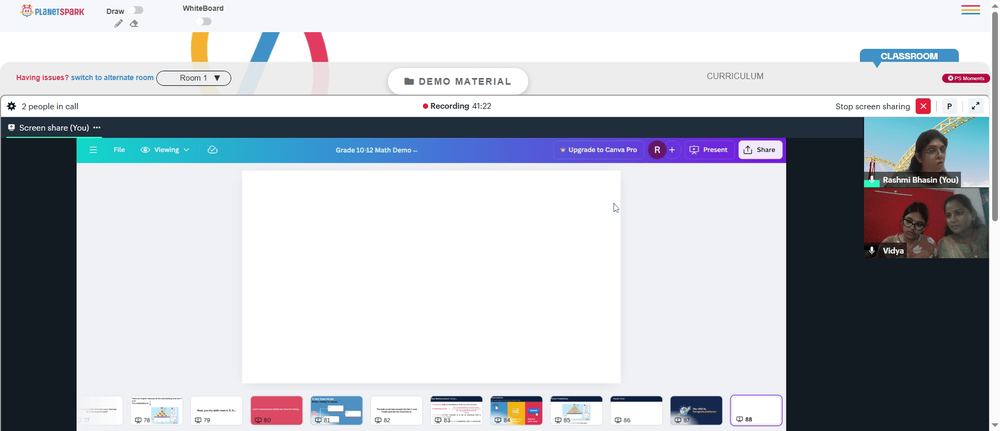Click the blank slide canvas
1000x431 pixels.
431,277
